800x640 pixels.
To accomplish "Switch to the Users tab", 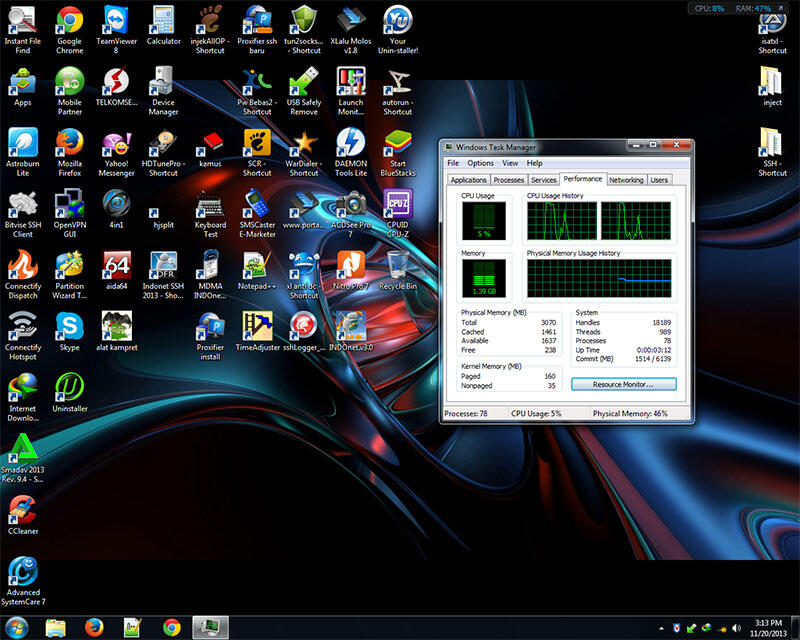I will [x=659, y=180].
